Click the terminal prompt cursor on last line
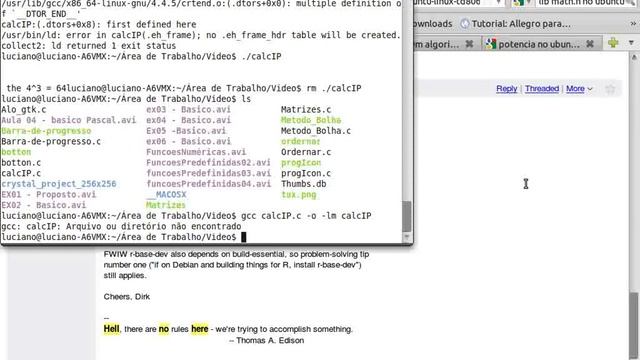The image size is (640, 360). [x=244, y=237]
